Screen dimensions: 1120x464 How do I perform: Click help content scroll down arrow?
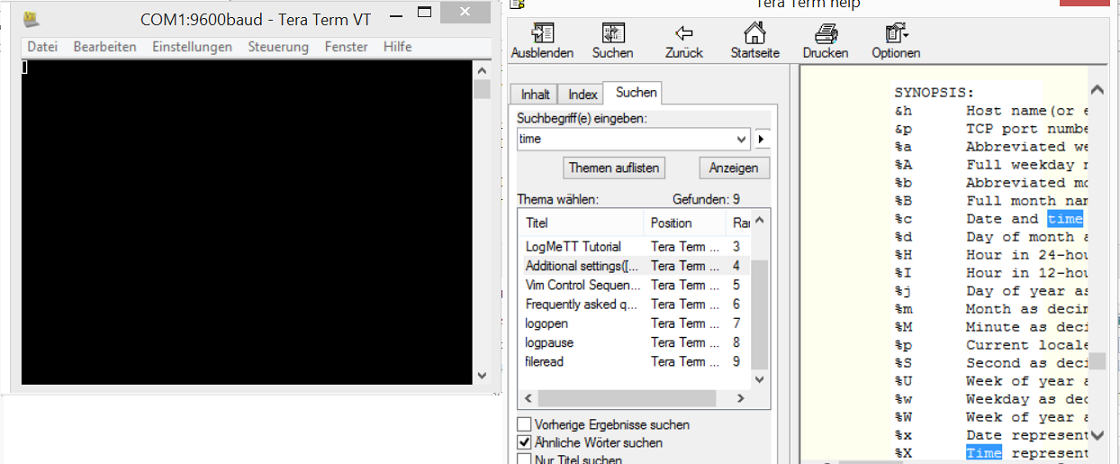[x=1097, y=435]
